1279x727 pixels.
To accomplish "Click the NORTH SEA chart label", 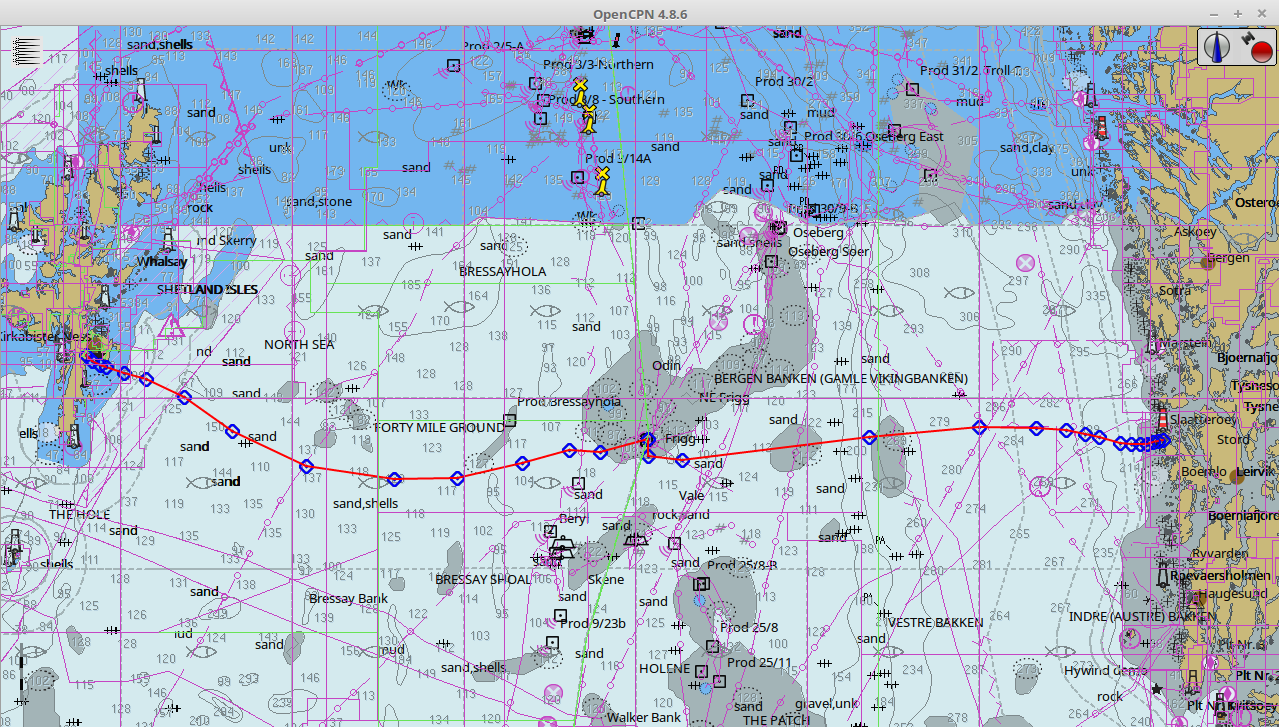I will coord(299,344).
